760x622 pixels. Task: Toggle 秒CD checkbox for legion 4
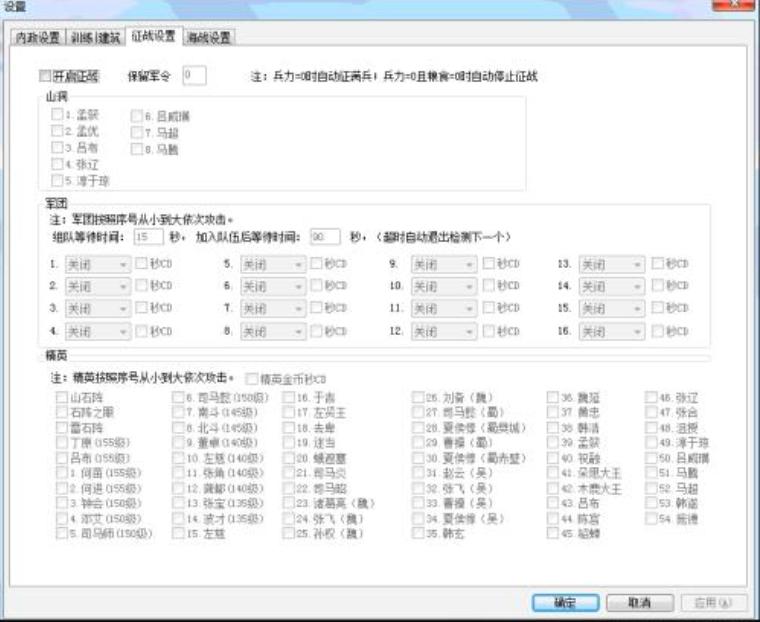(141, 331)
